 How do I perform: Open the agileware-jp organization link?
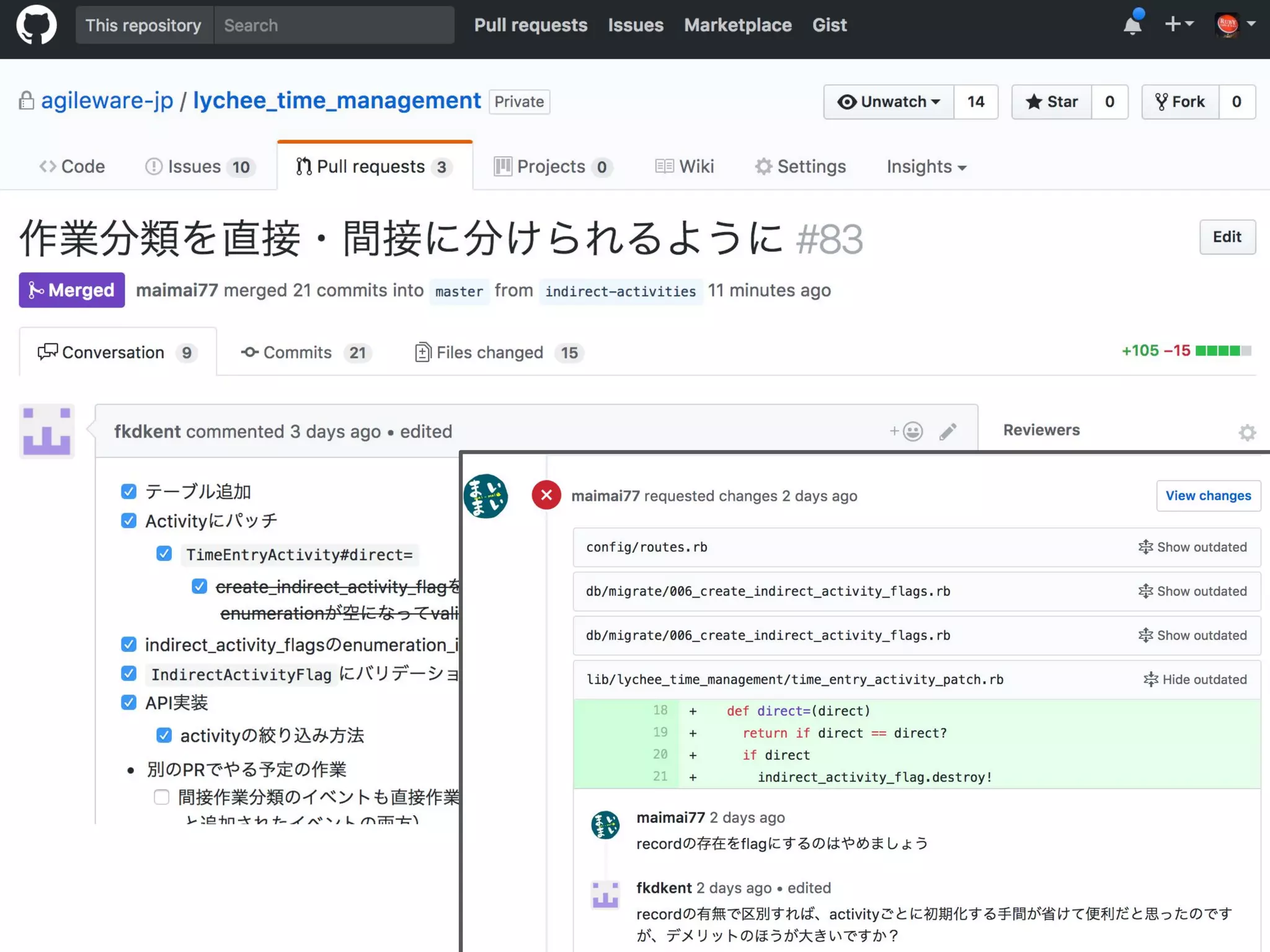coord(107,100)
